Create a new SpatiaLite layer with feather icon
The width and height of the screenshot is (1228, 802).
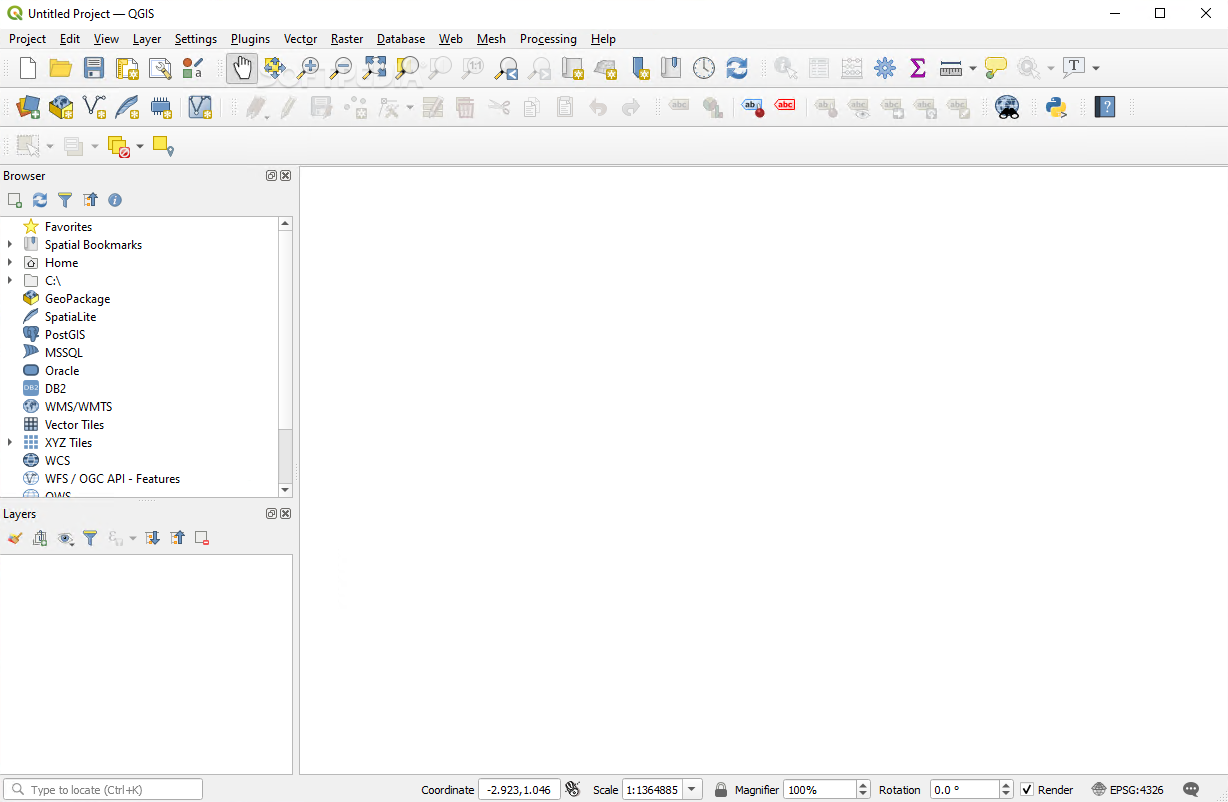click(127, 106)
